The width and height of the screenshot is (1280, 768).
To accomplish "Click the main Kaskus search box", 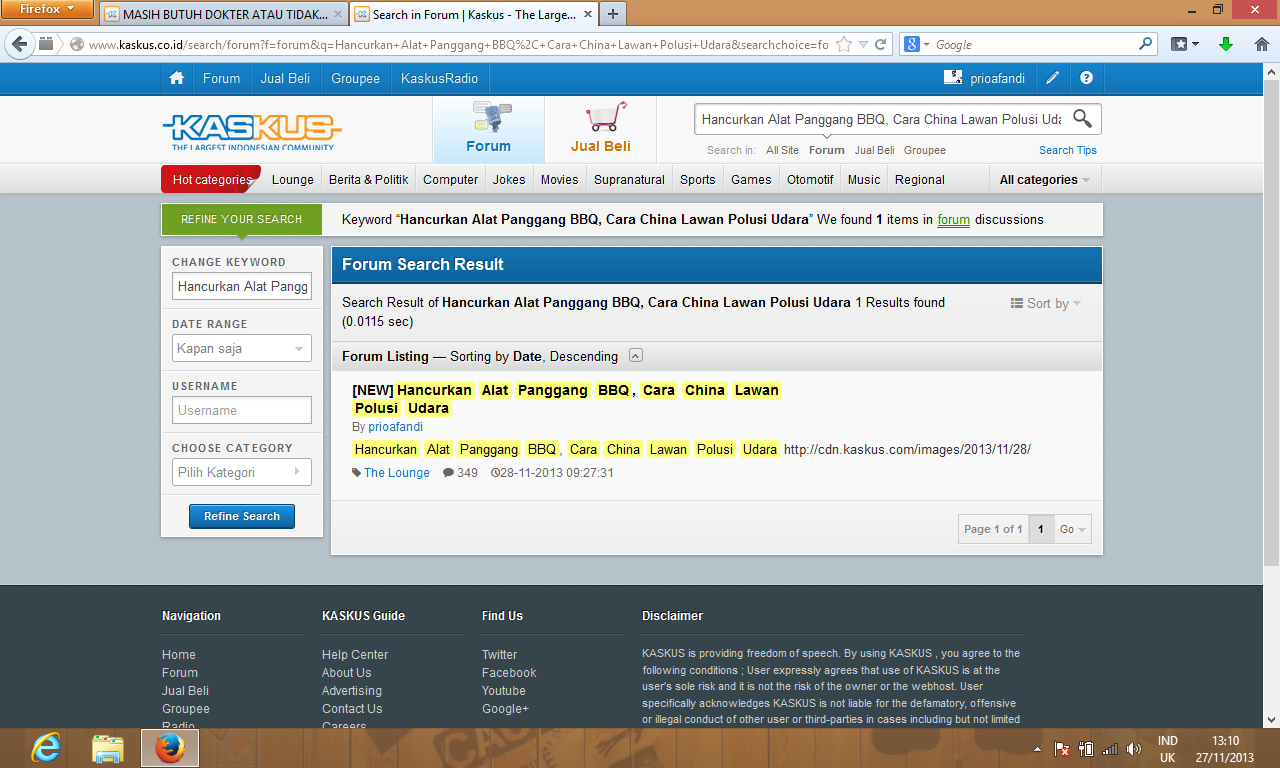I will click(x=880, y=119).
